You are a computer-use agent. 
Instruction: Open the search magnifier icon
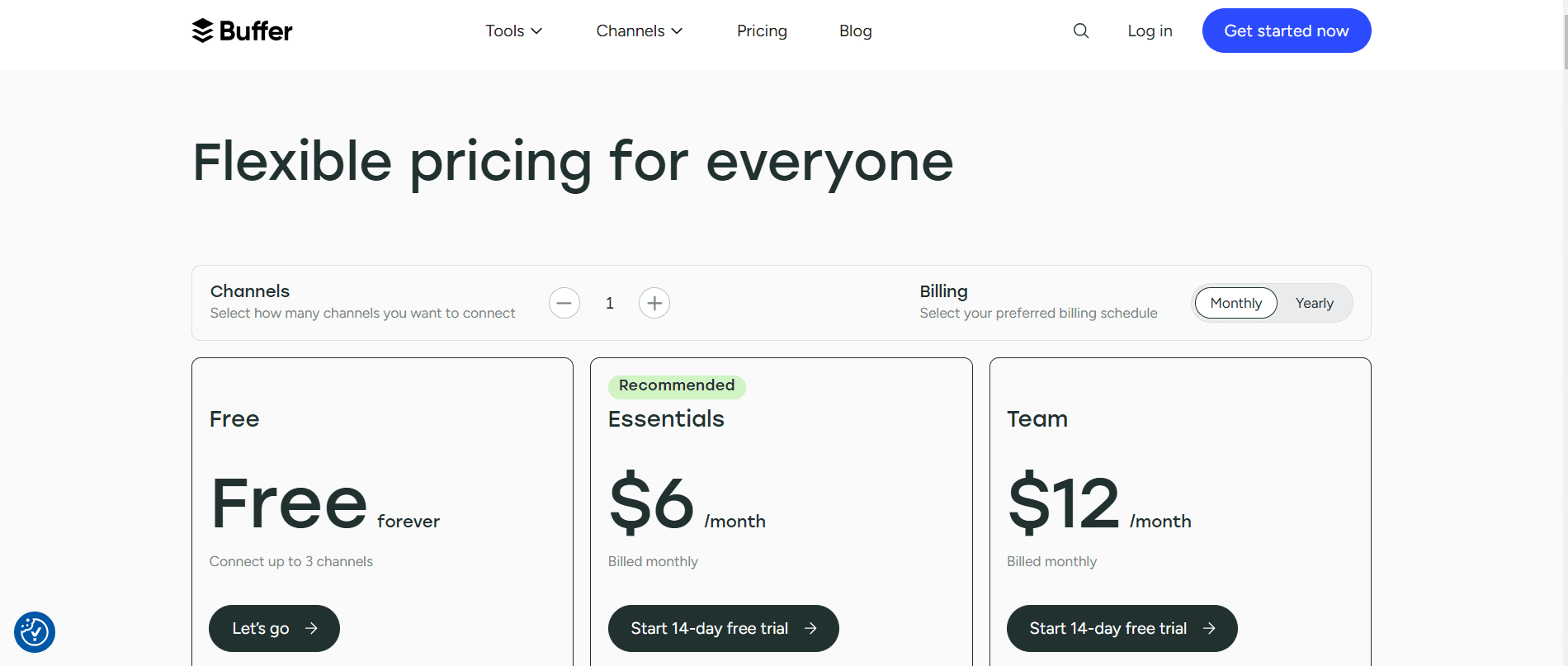pyautogui.click(x=1080, y=31)
